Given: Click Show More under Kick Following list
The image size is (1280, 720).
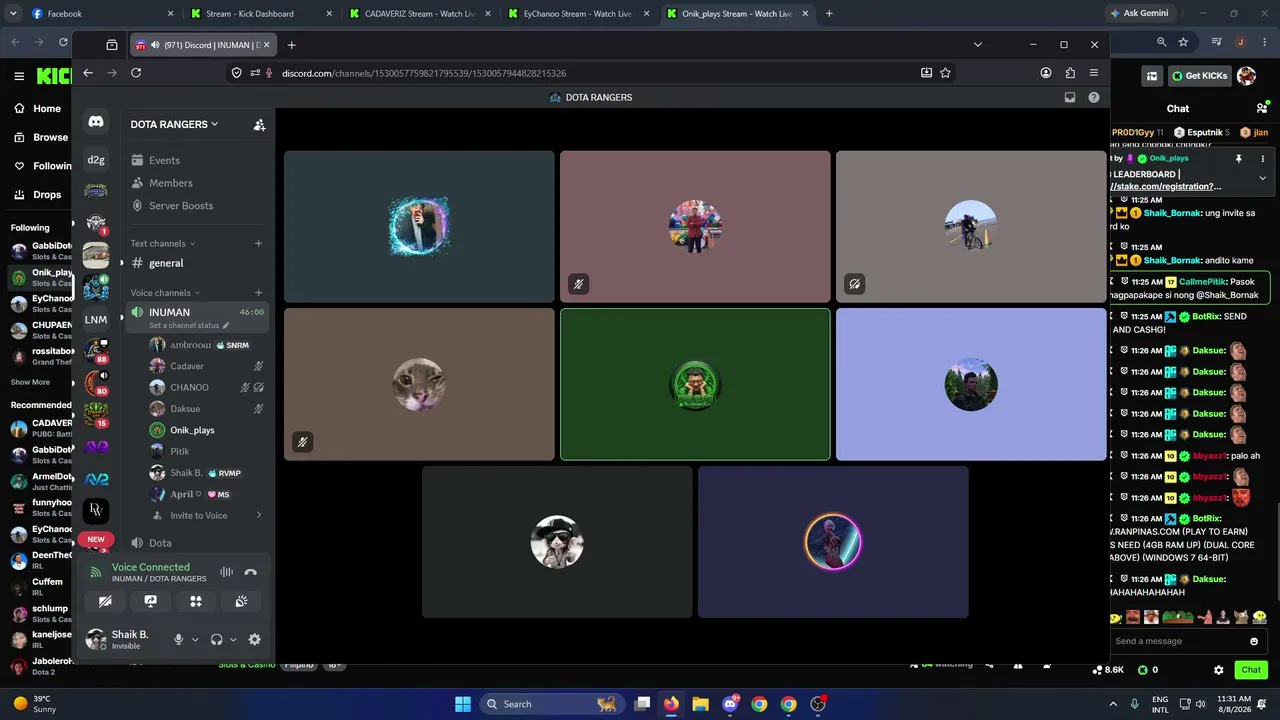Looking at the screenshot, I should pos(30,382).
